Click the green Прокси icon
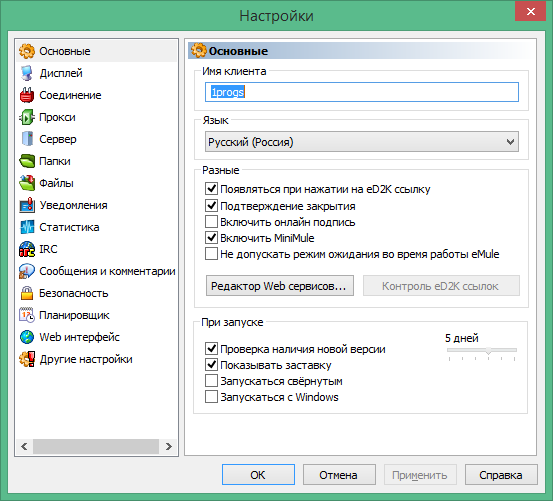 tap(27, 117)
